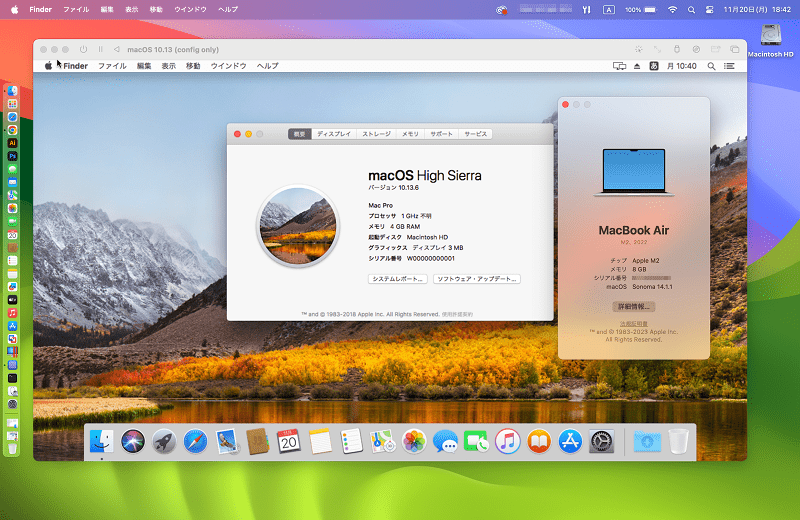Click the guest Spotlight search icon

[711, 66]
